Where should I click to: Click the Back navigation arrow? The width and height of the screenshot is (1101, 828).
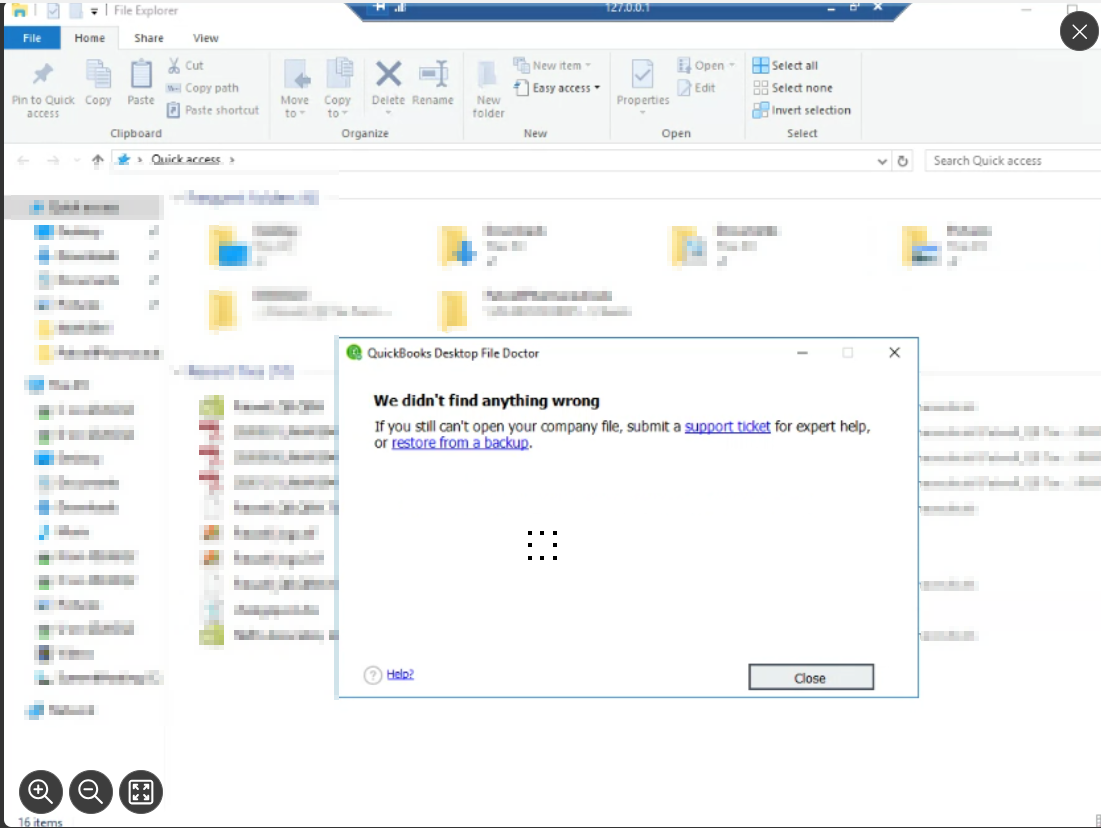(23, 160)
